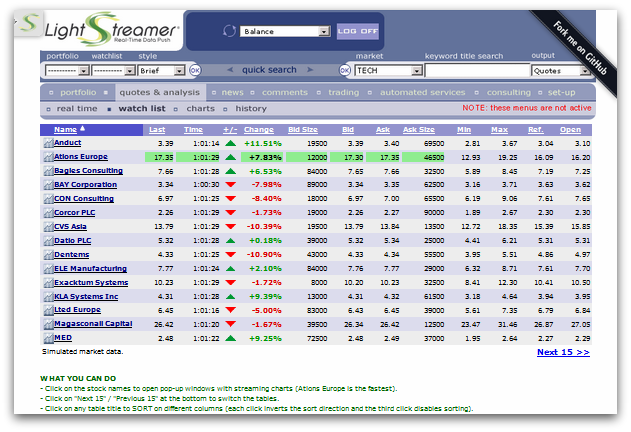Click the sort arrow next to Name header

click(x=82, y=128)
